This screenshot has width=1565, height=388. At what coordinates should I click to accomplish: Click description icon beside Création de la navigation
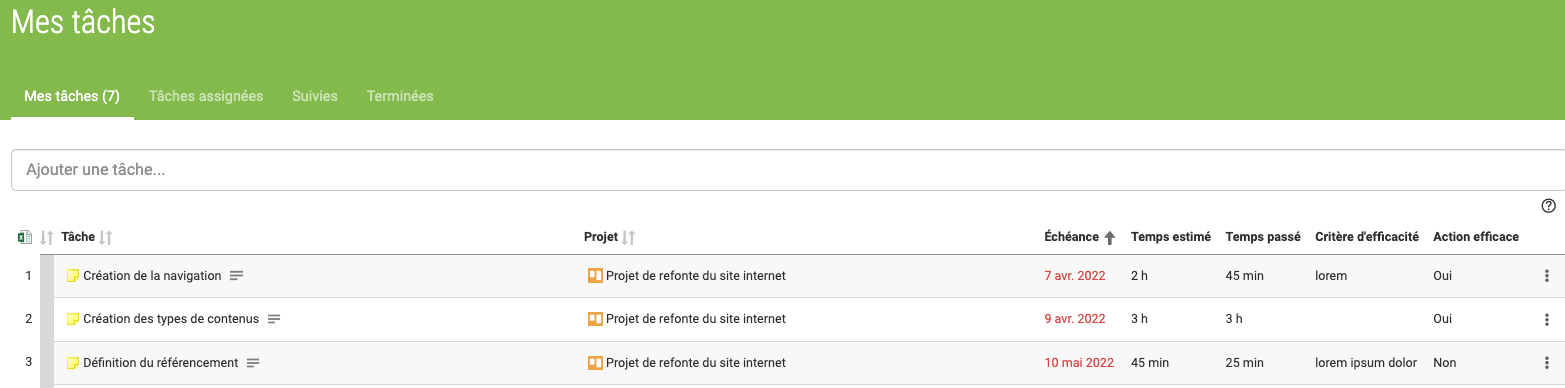point(236,276)
